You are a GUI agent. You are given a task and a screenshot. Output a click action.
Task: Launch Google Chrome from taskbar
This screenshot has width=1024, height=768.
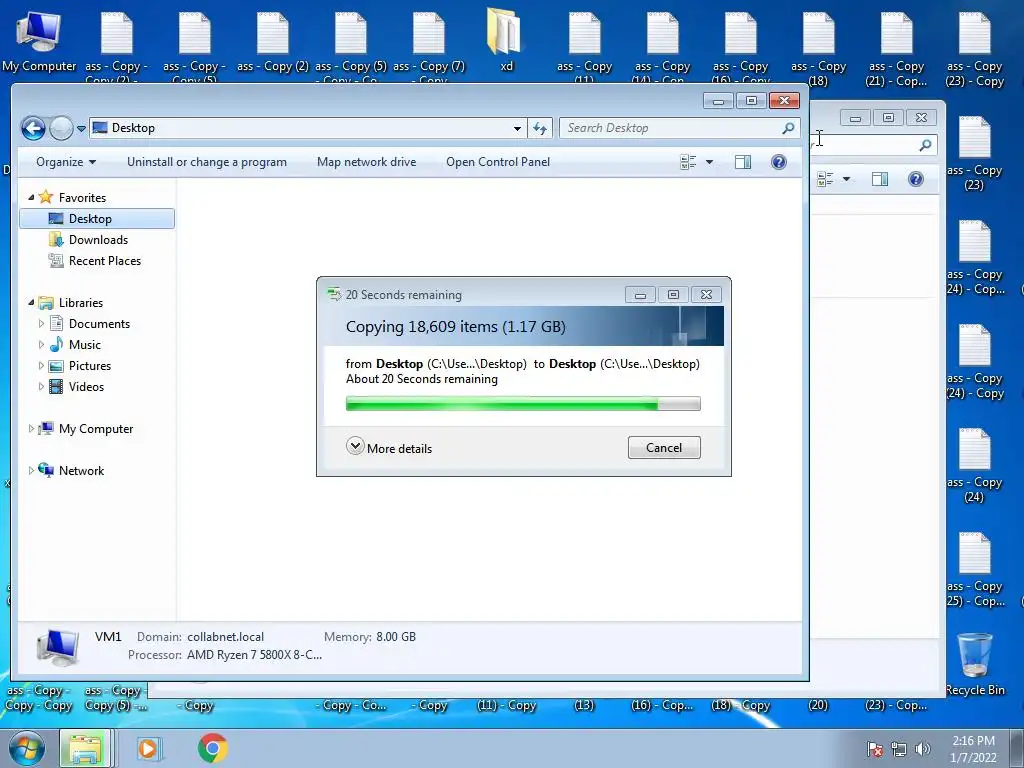[213, 748]
